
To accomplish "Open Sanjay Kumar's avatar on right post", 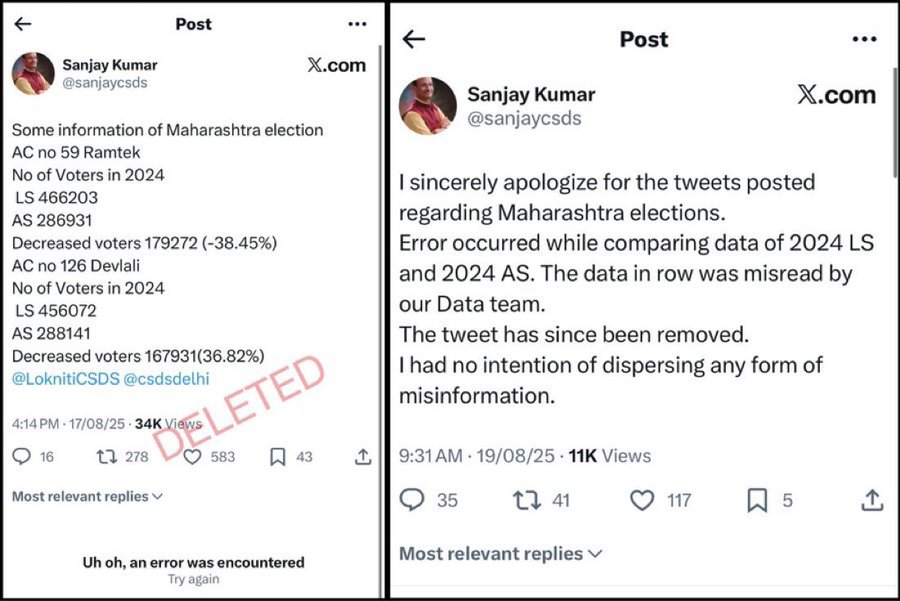I will tap(428, 106).
